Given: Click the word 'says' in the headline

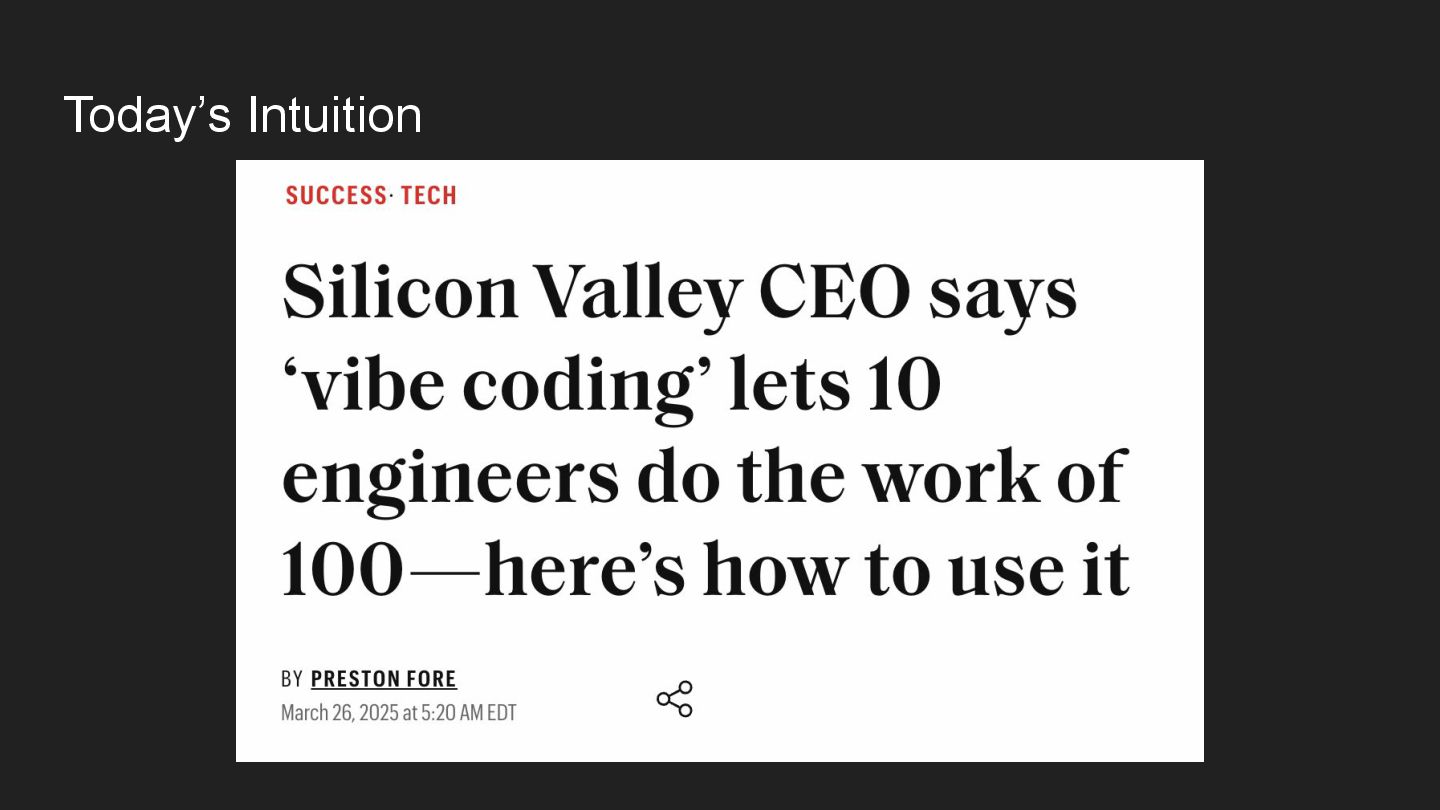Looking at the screenshot, I should (1002, 293).
